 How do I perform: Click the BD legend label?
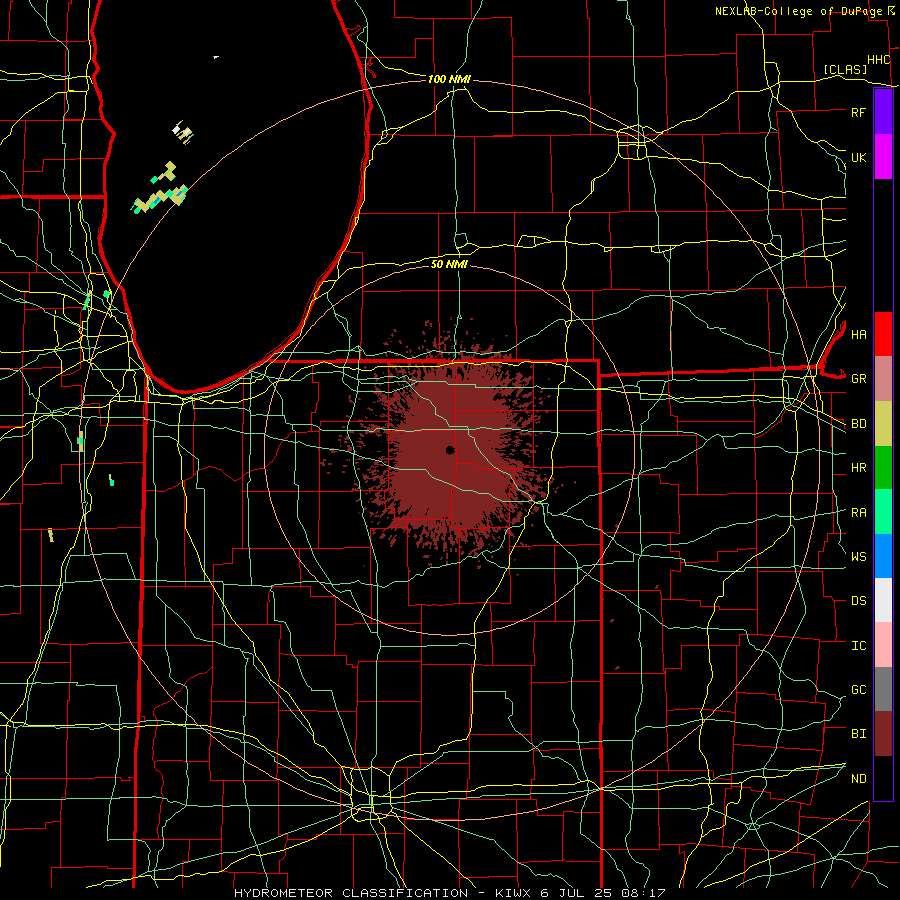point(858,424)
